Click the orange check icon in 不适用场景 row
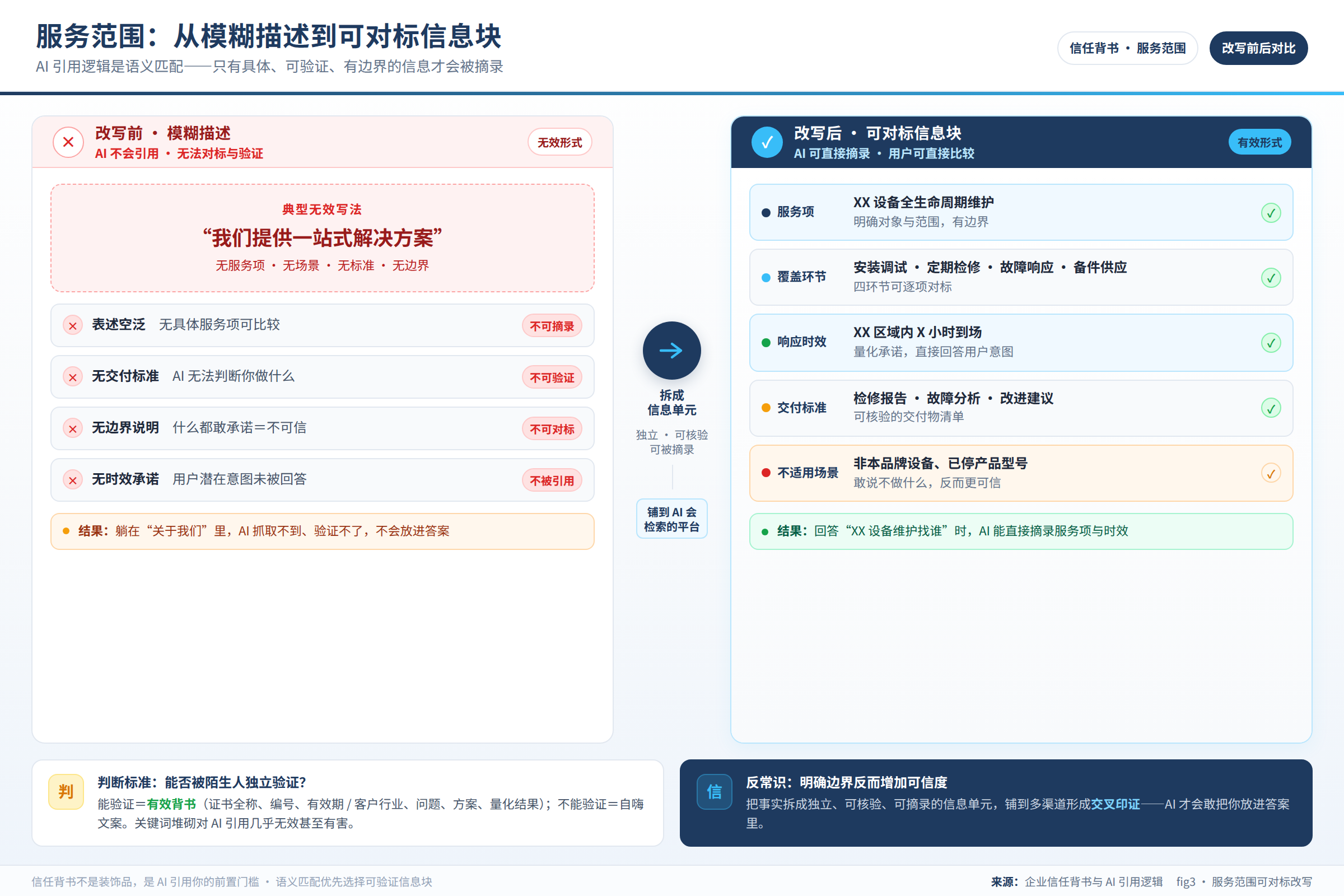The width and height of the screenshot is (1344, 896). click(1271, 473)
